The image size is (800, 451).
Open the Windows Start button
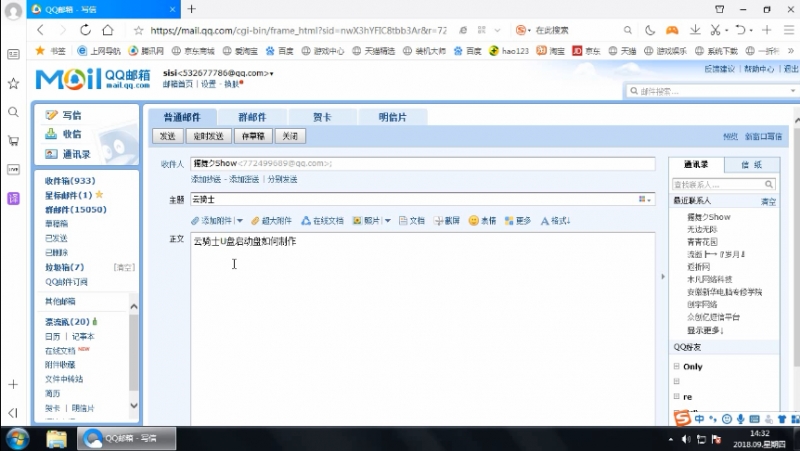[x=18, y=438]
